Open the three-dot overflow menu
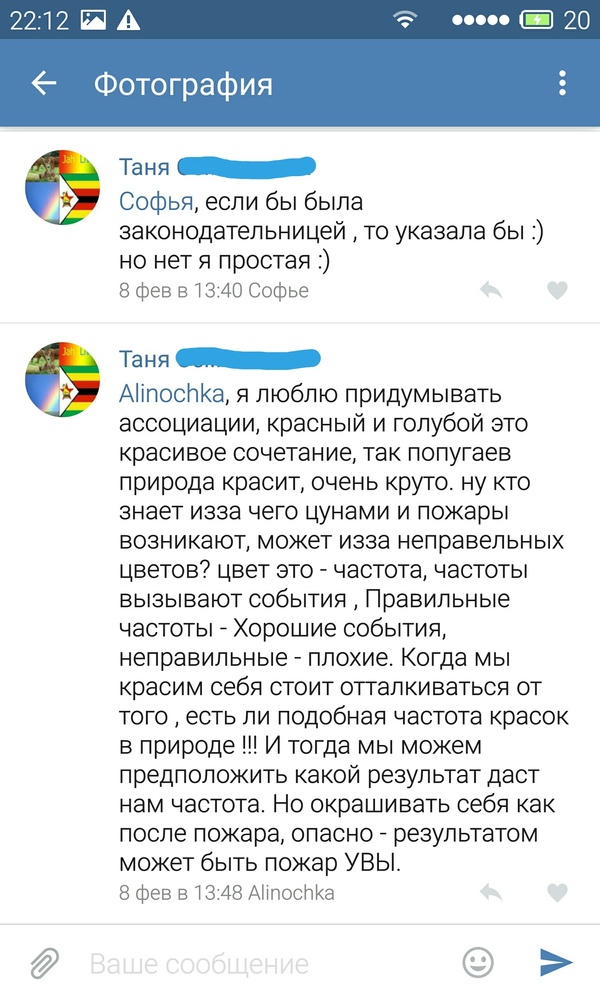600x1000 pixels. 563,84
